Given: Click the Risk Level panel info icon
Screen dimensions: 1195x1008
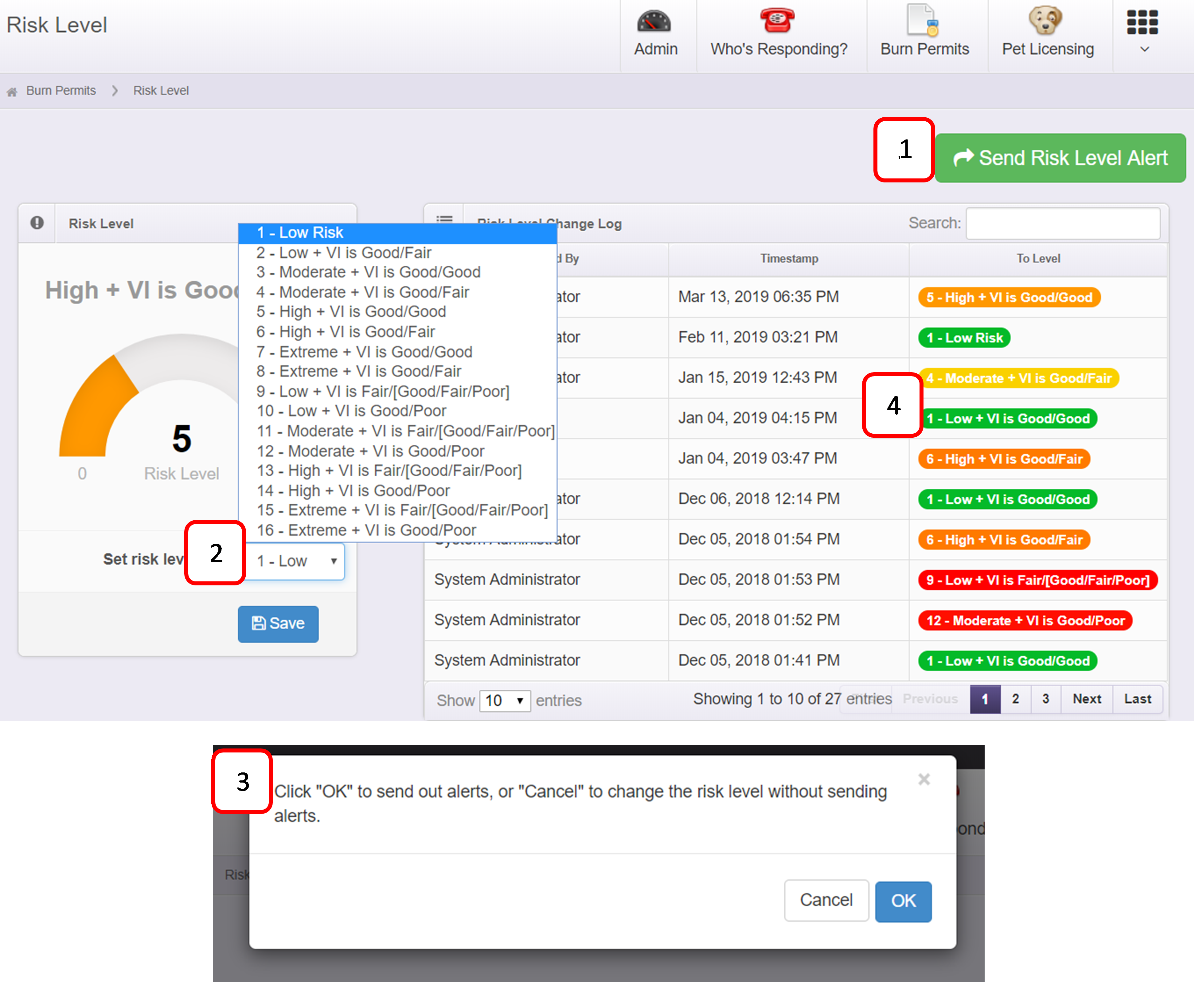Looking at the screenshot, I should 37,223.
